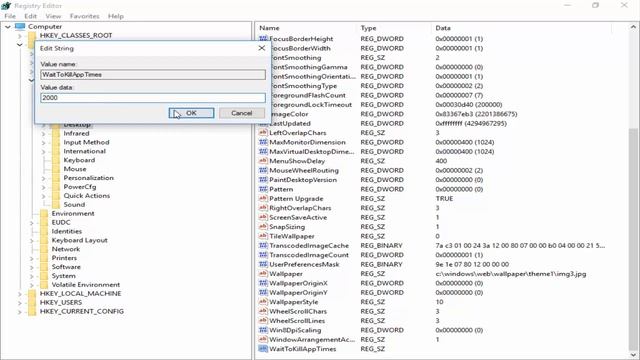Click the MouseWheelRouting DWORD icon
Viewport: 640px width, 360px height.
pos(263,170)
